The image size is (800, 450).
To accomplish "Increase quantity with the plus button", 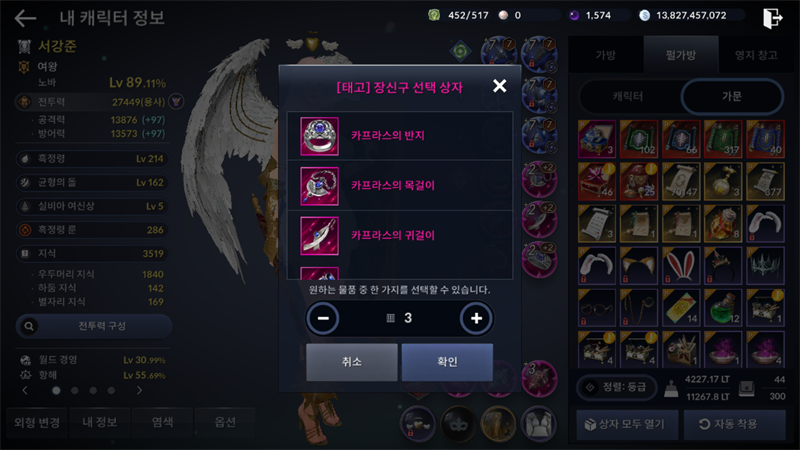I will tap(476, 318).
